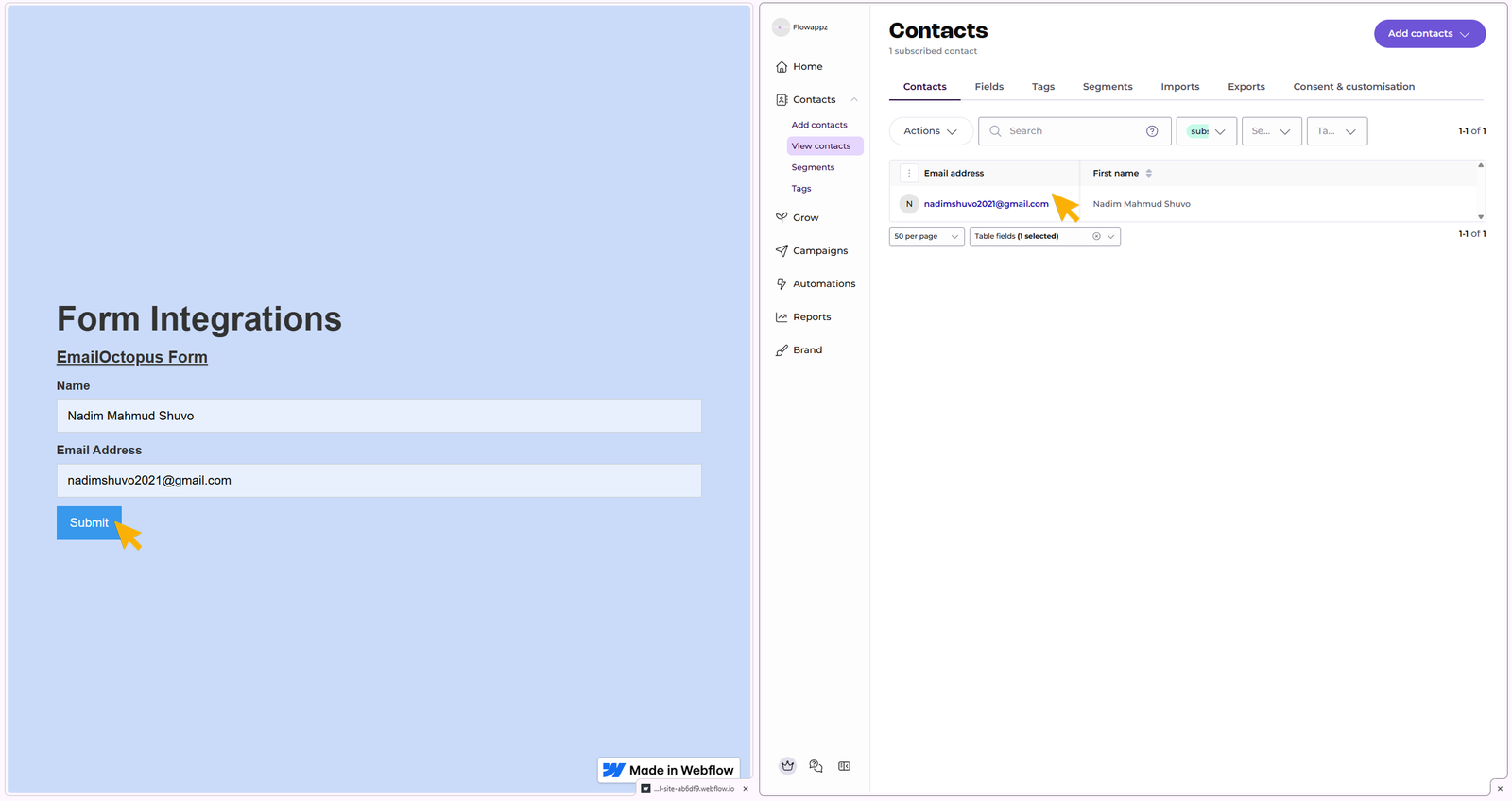Open the EmailOctopus Form link
Image resolution: width=1512 pixels, height=801 pixels.
pyautogui.click(x=132, y=357)
